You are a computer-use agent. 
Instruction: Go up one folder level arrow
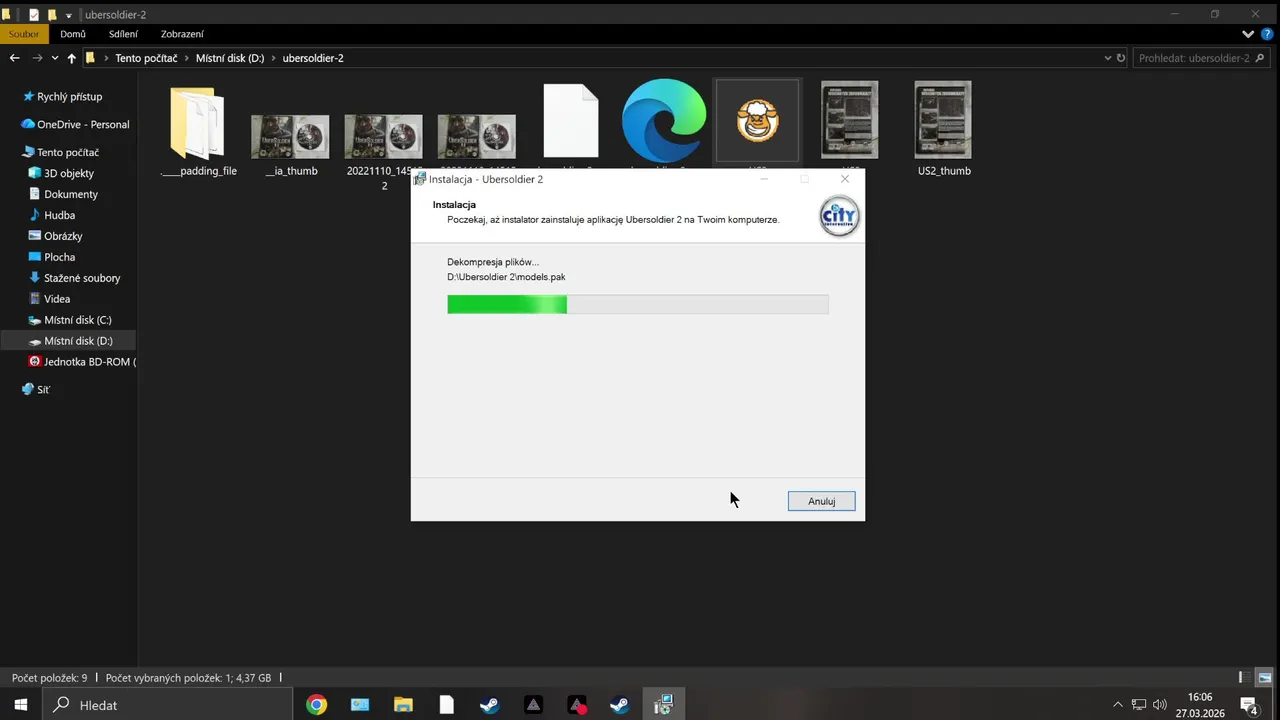pos(71,58)
